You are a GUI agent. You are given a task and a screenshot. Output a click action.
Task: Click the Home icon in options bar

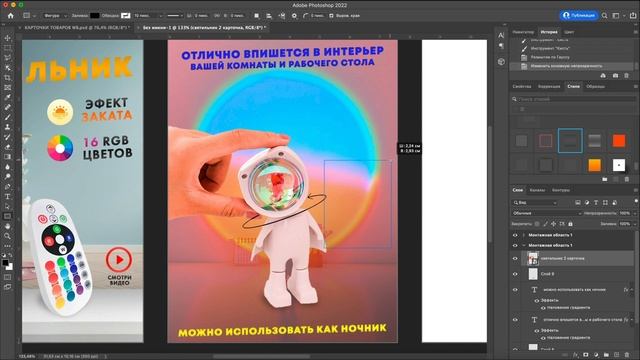pos(11,16)
